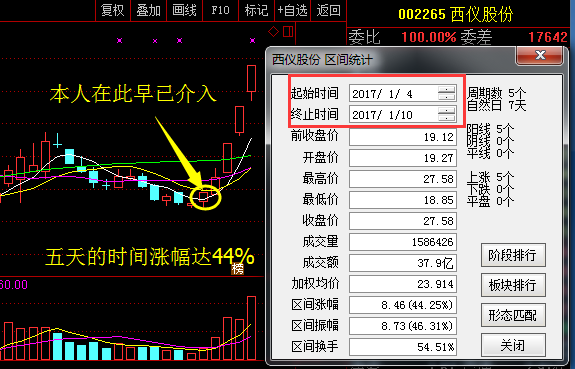Screen dimensions: 575x369
Task: Open the 复权 menu item
Action: tap(113, 10)
